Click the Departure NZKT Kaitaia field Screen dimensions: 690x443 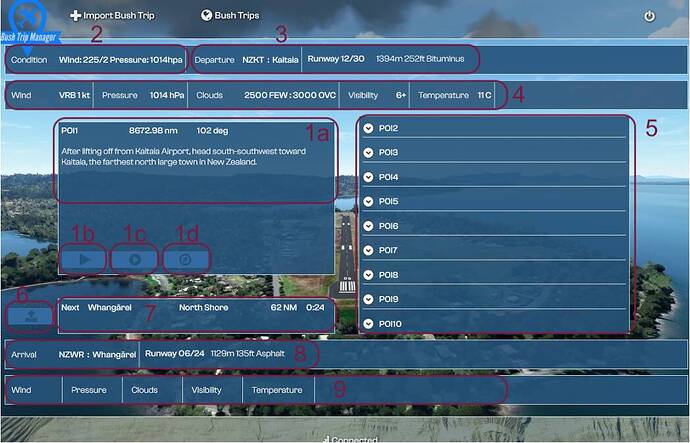click(x=246, y=60)
